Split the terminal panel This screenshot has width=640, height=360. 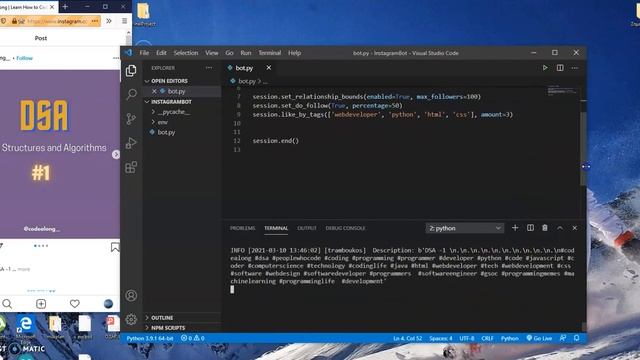click(530, 228)
